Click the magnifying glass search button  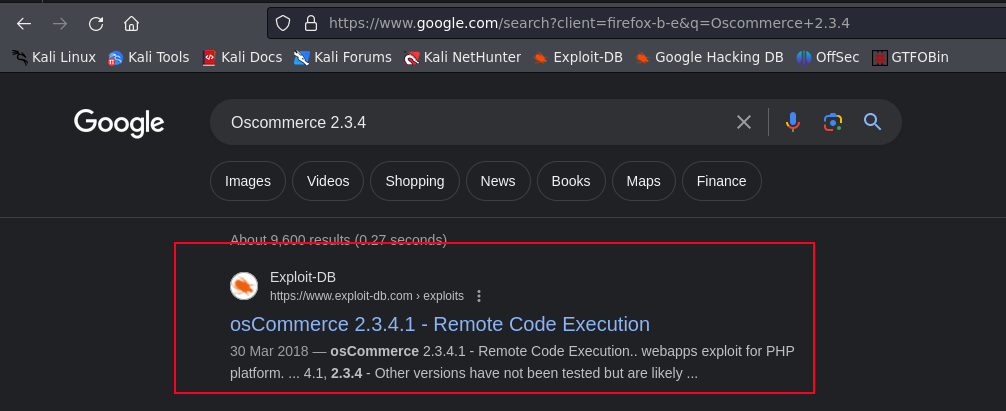(x=872, y=122)
